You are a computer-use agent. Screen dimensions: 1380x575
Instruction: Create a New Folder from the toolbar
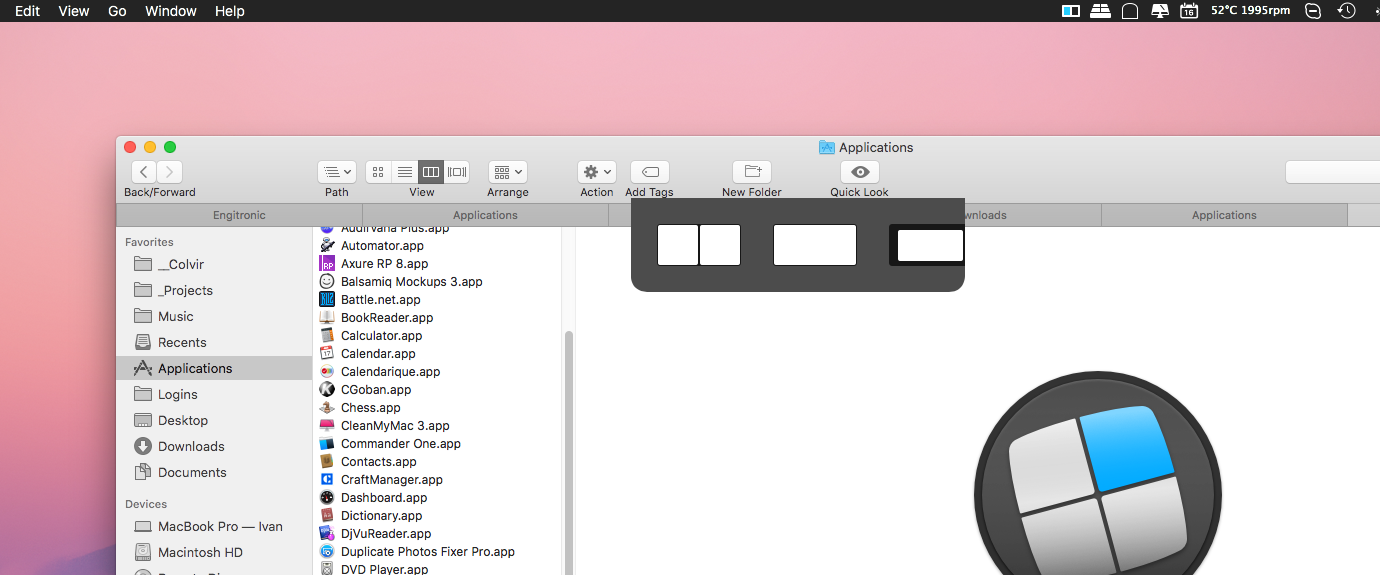(x=752, y=172)
